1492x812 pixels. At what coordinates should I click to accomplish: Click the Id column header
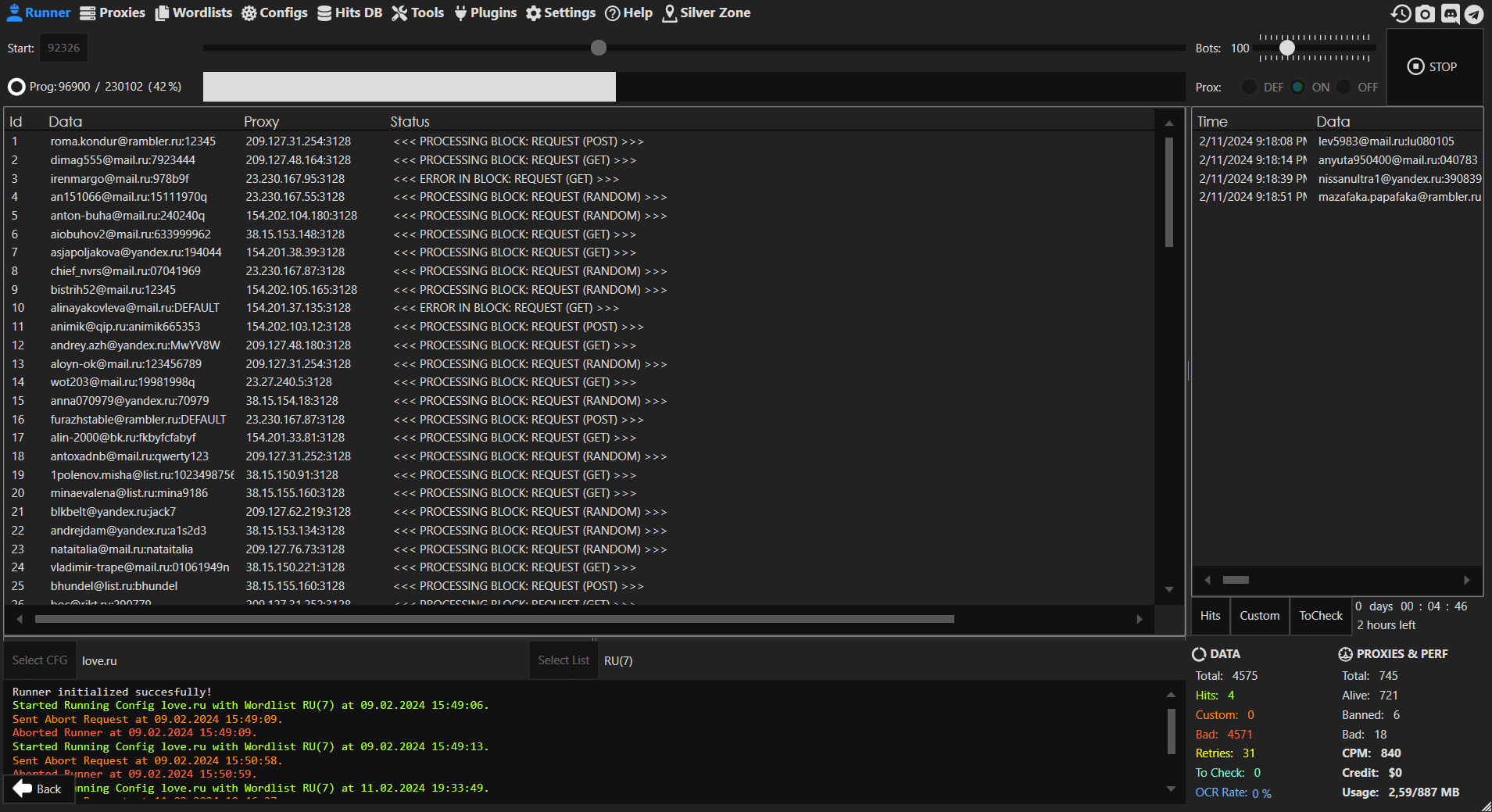point(16,121)
